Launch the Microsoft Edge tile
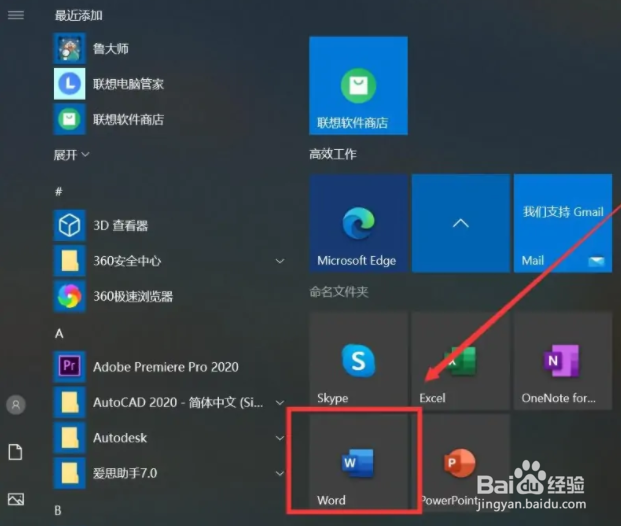 358,223
